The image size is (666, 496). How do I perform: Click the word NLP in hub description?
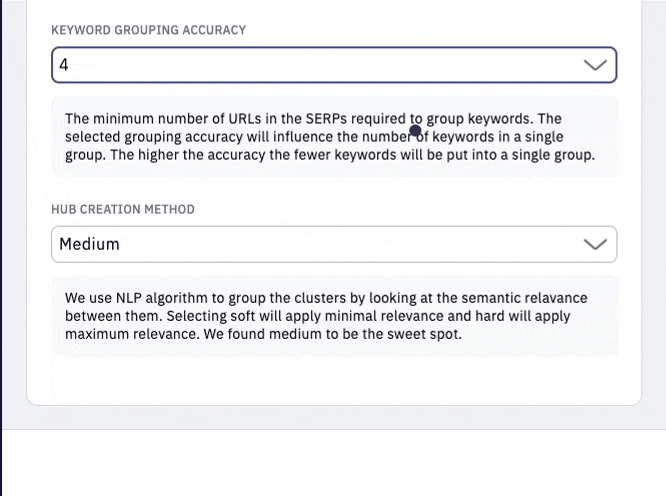(129, 298)
